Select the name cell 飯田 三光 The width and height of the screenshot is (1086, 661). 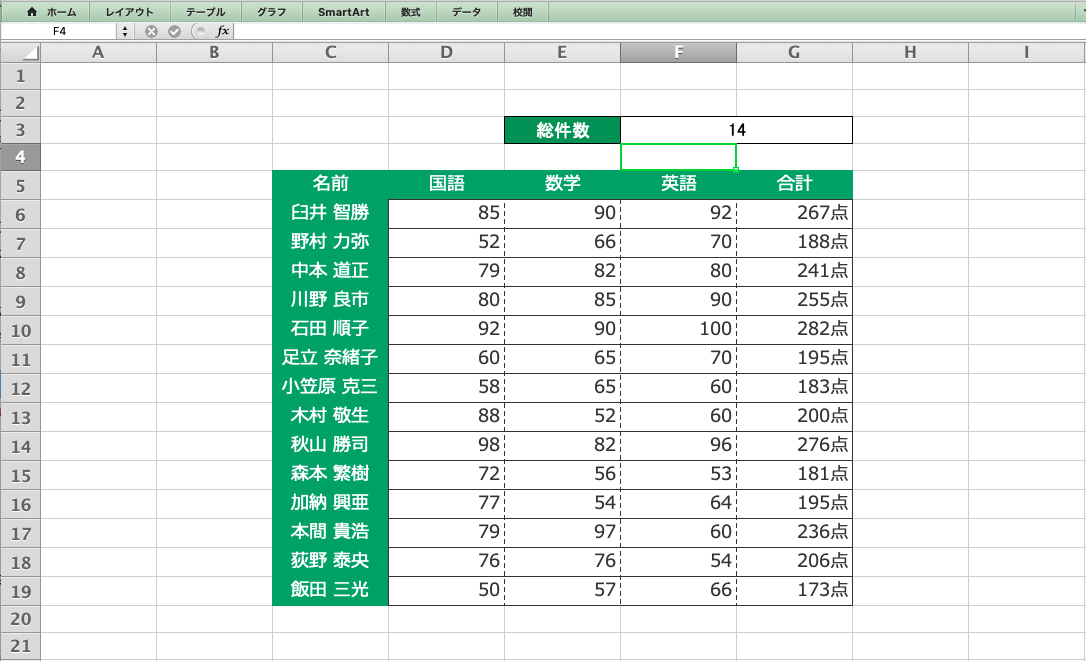click(x=330, y=590)
